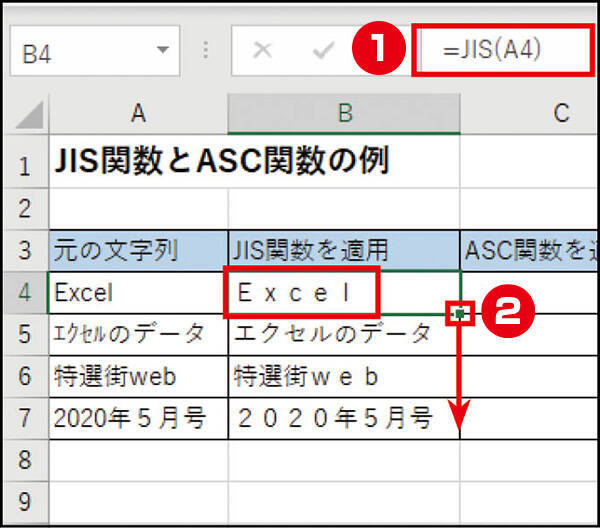Click the fill handle of cell B4
This screenshot has width=600, height=528.
tap(460, 314)
